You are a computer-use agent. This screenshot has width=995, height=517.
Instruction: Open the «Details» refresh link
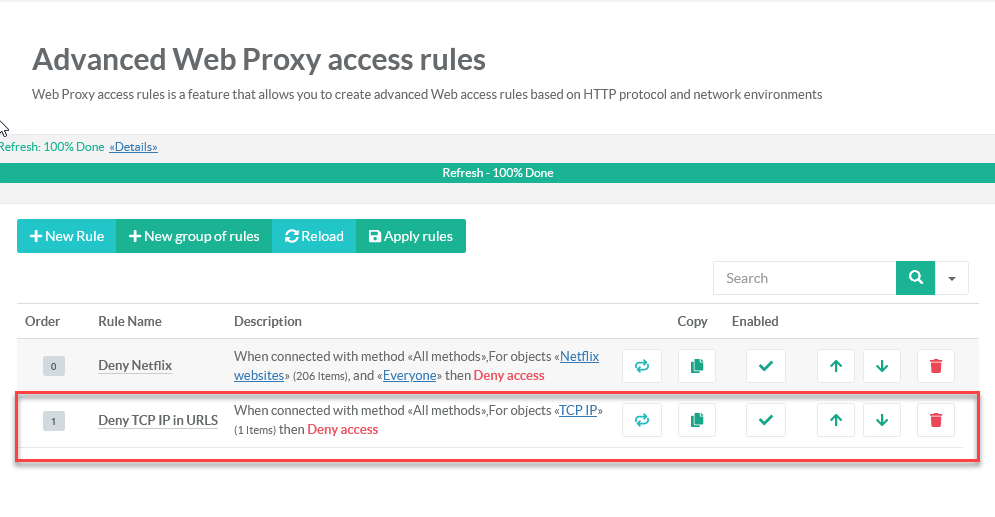(133, 147)
